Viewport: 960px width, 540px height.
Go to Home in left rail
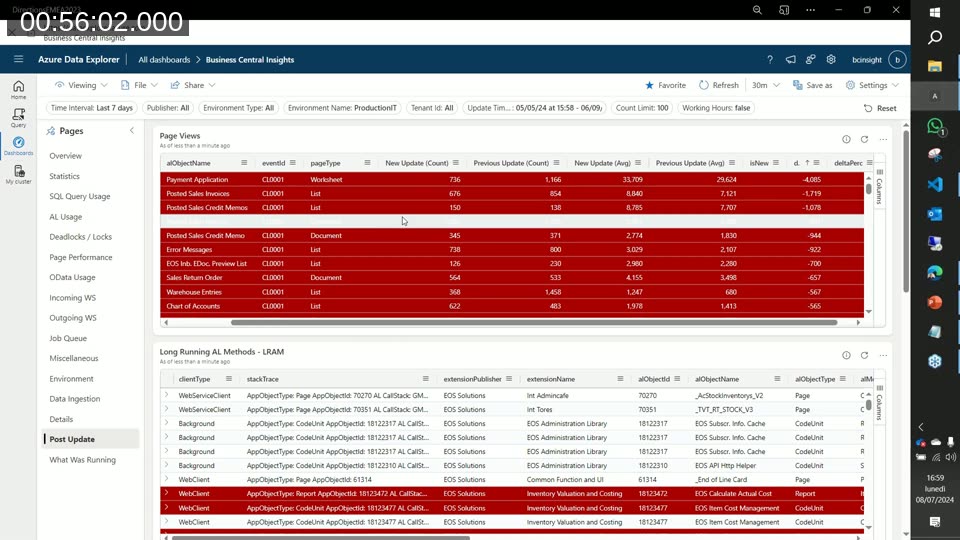click(18, 90)
